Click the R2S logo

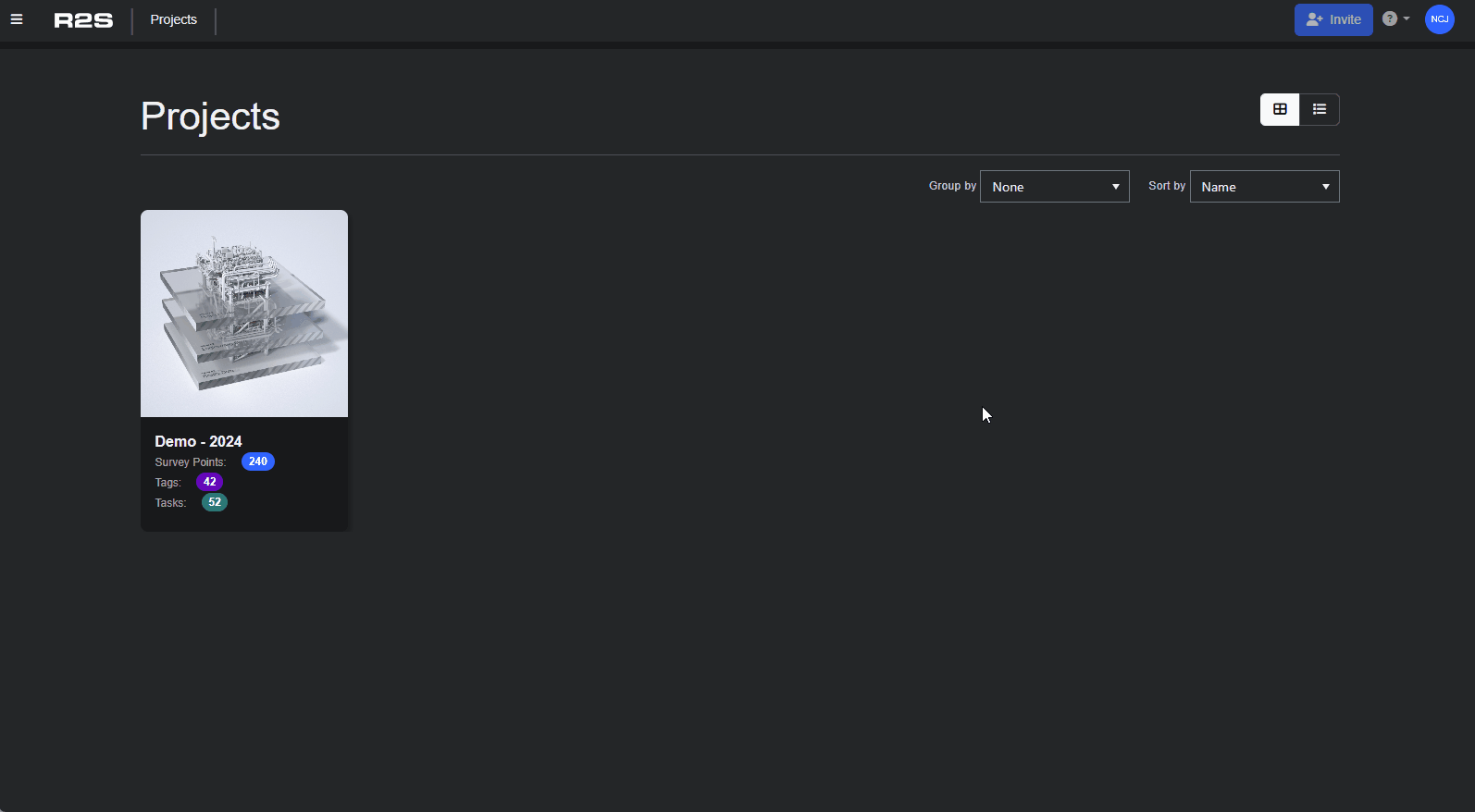pyautogui.click(x=83, y=20)
